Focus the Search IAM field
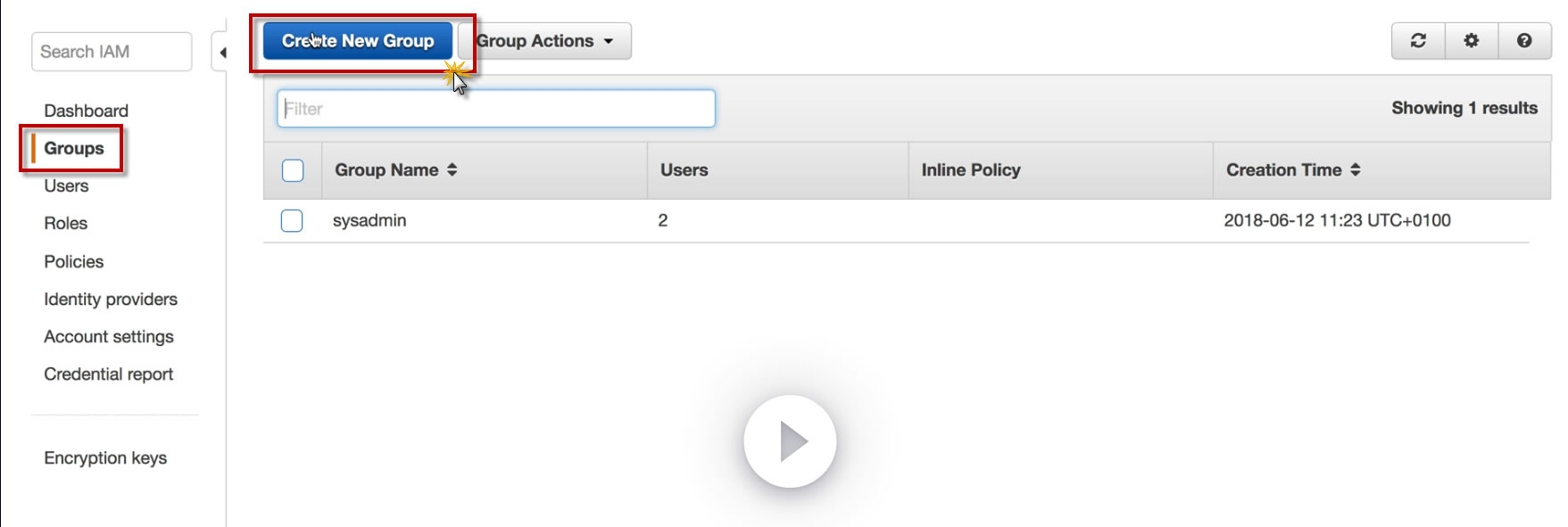The image size is (1568, 527). point(112,52)
